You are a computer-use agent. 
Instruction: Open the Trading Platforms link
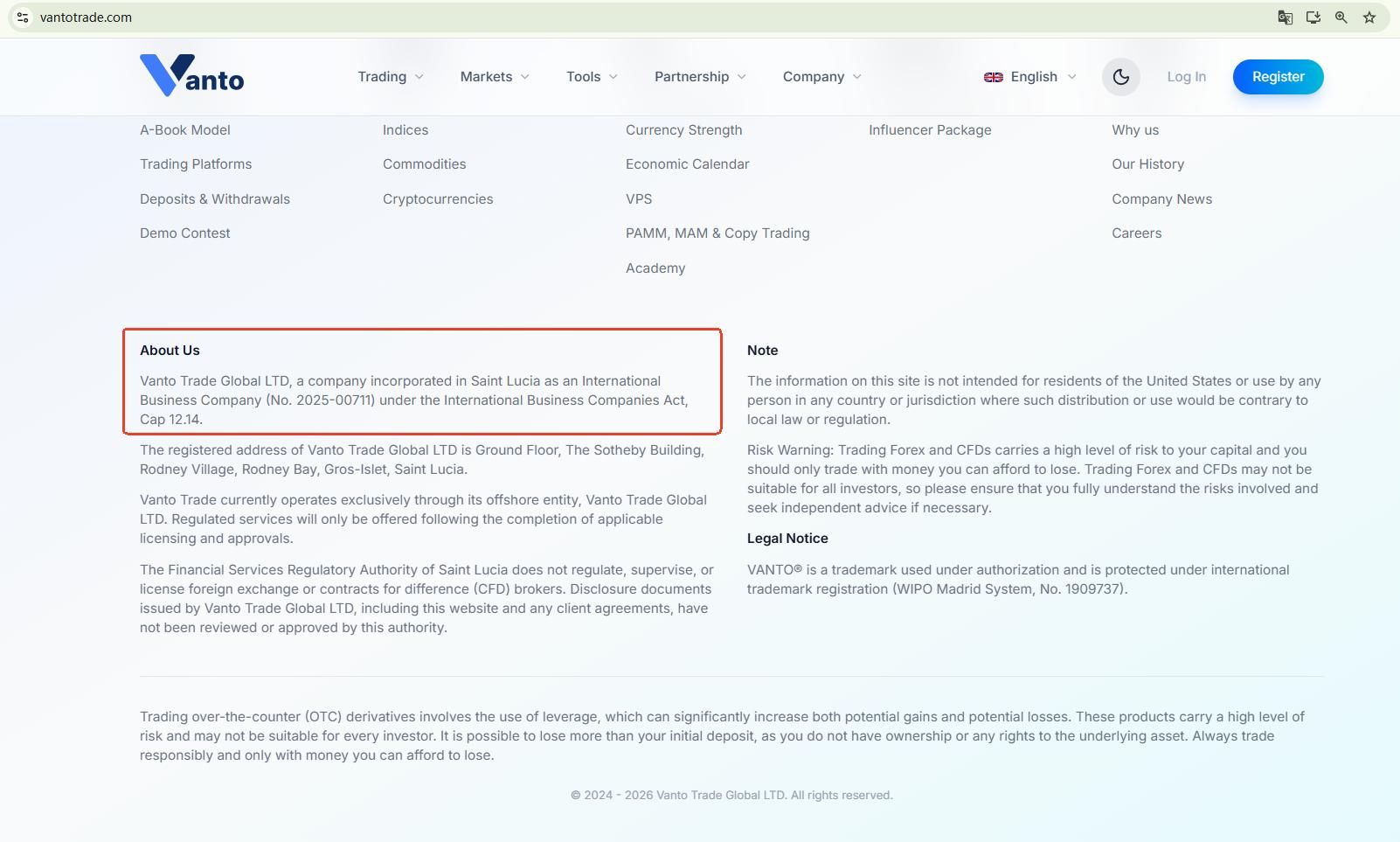point(196,164)
